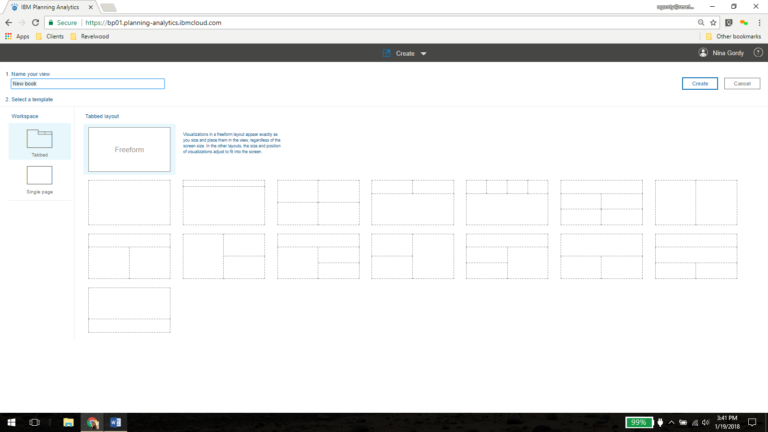Select the Single page workspace icon
Image resolution: width=768 pixels, height=432 pixels.
tap(39, 176)
